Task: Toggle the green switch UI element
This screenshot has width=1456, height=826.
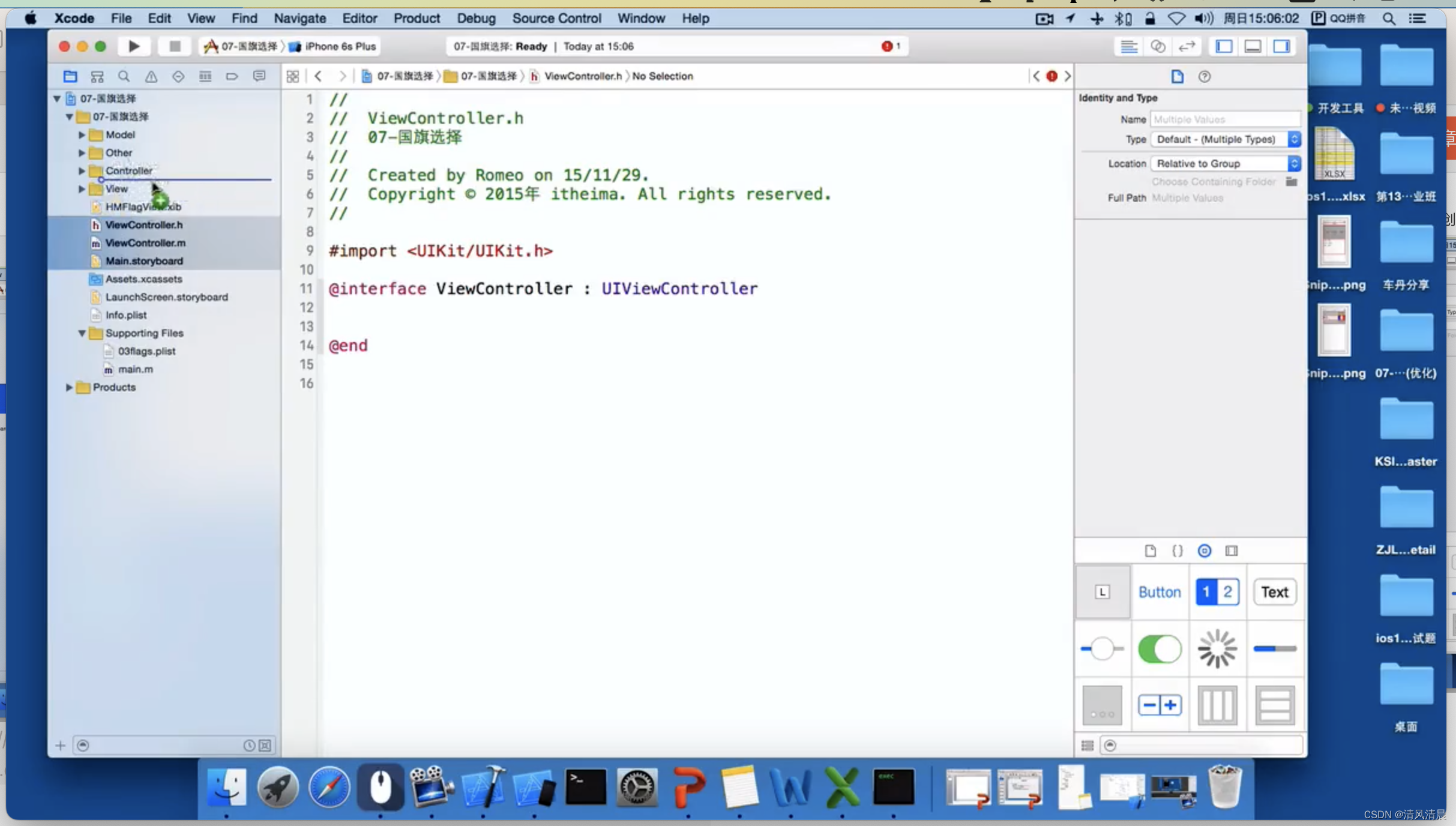Action: tap(1160, 648)
